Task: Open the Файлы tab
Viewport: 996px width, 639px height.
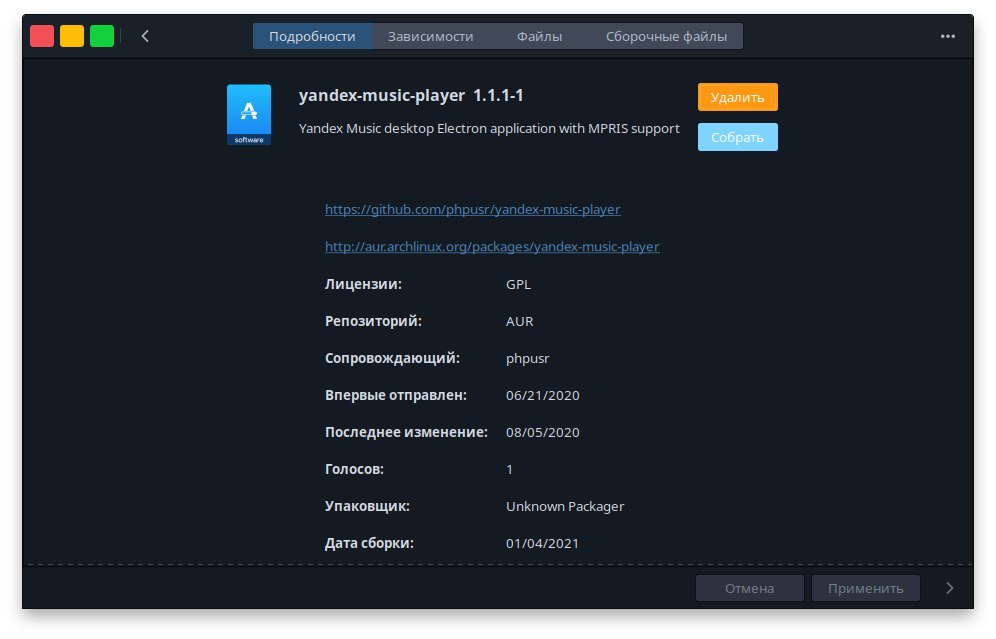Action: coord(539,36)
